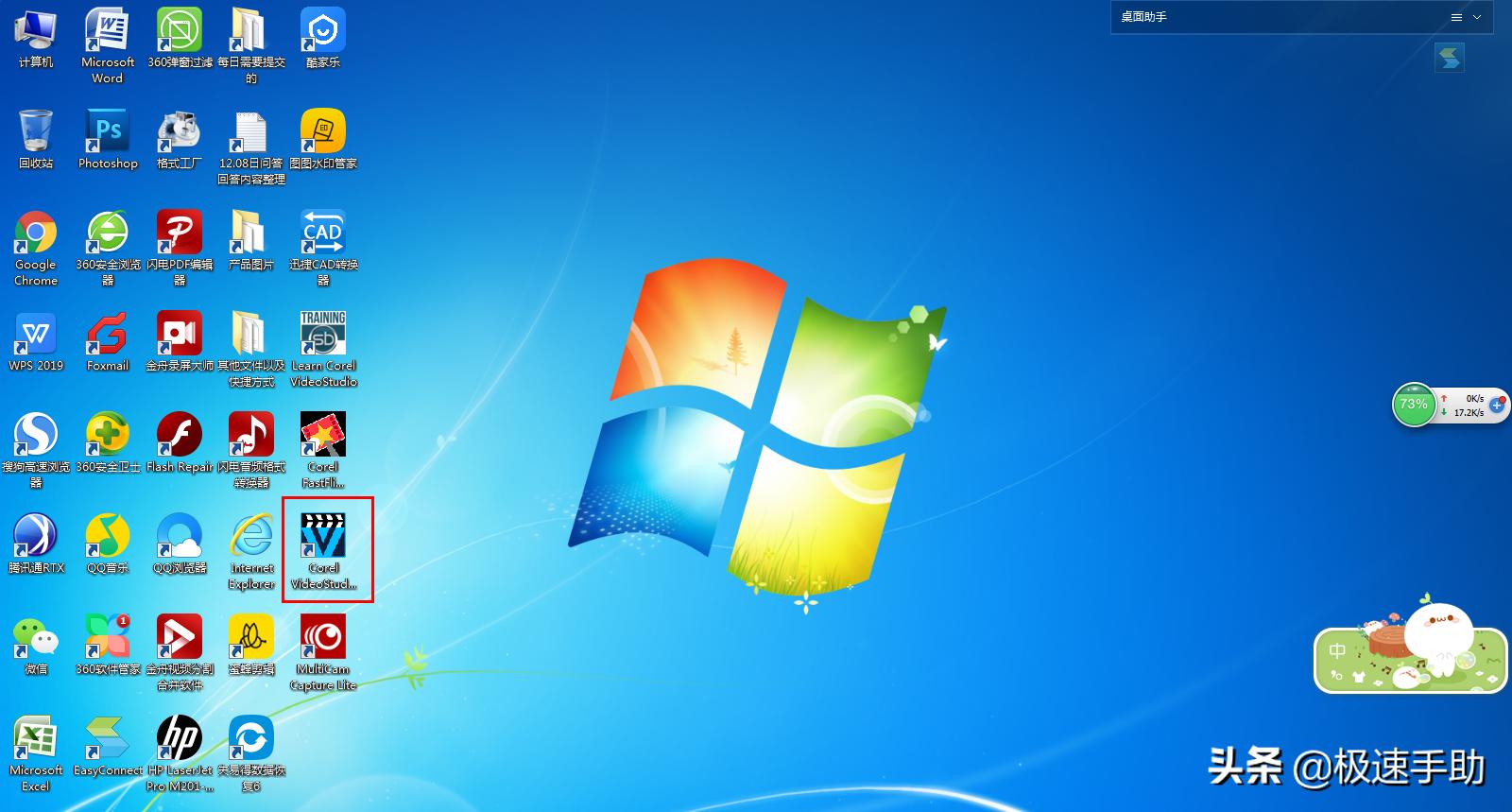
Task: Select the 闪电音频格式转换器 shortcut
Action: click(x=251, y=451)
